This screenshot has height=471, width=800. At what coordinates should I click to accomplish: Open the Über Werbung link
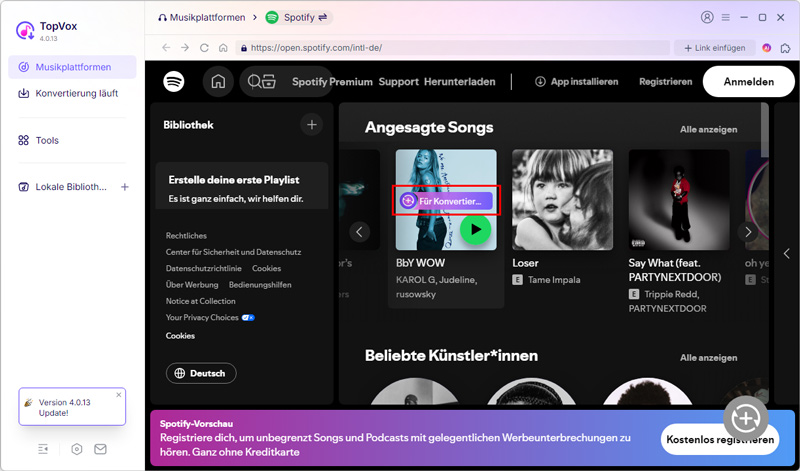[x=192, y=285]
